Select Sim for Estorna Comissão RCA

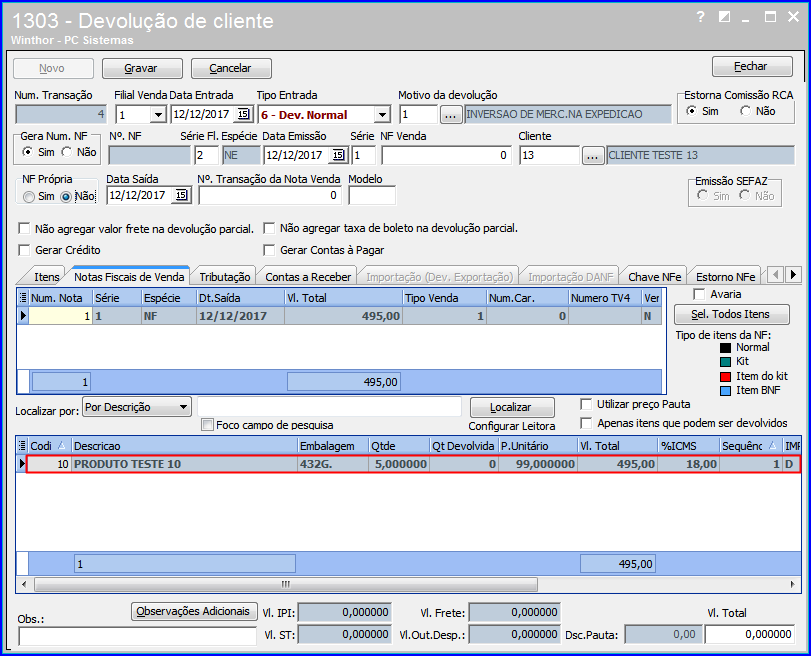pyautogui.click(x=691, y=111)
